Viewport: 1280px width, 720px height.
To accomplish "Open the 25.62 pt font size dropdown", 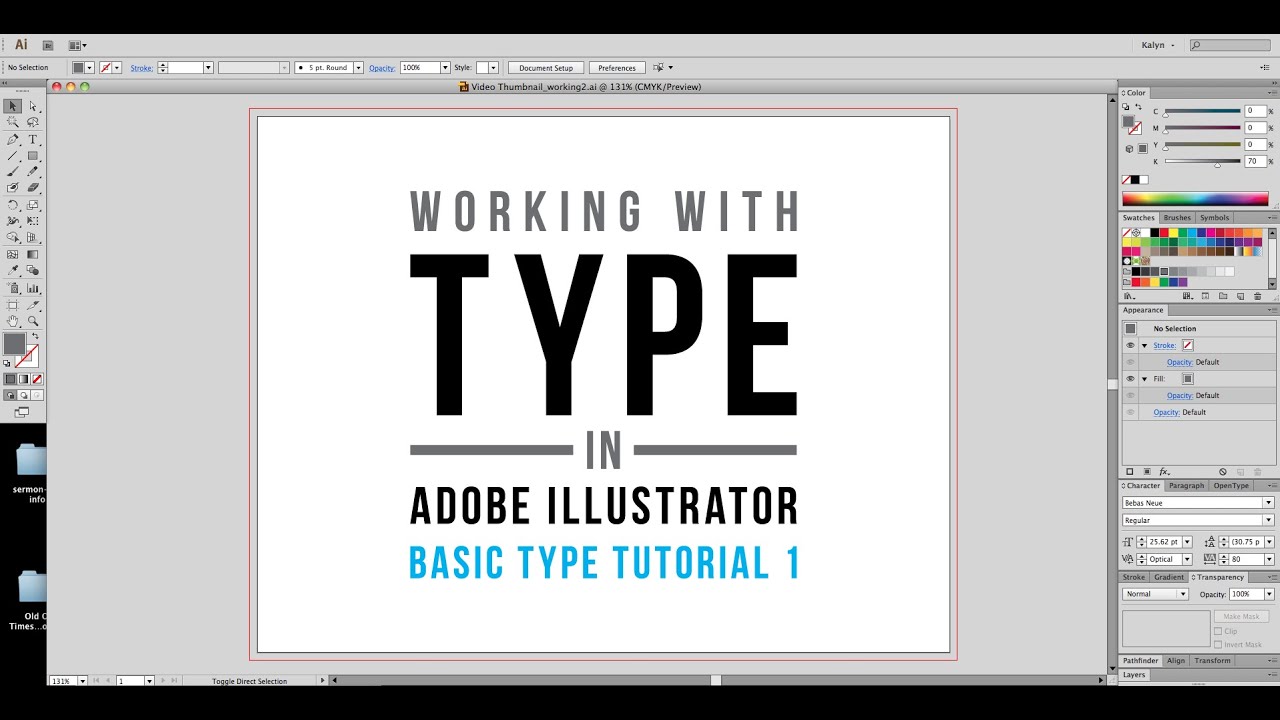I will (x=1187, y=542).
